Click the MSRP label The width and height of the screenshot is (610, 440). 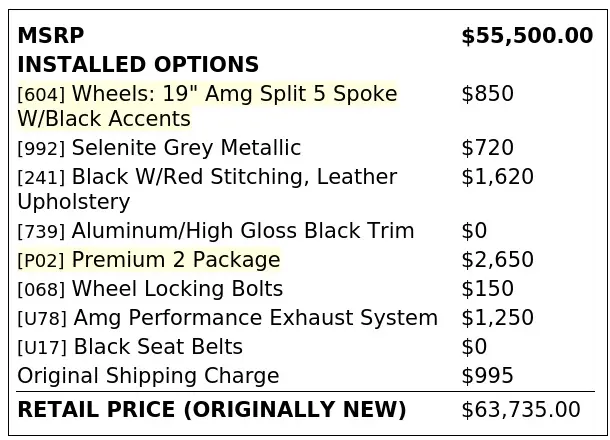pos(51,35)
